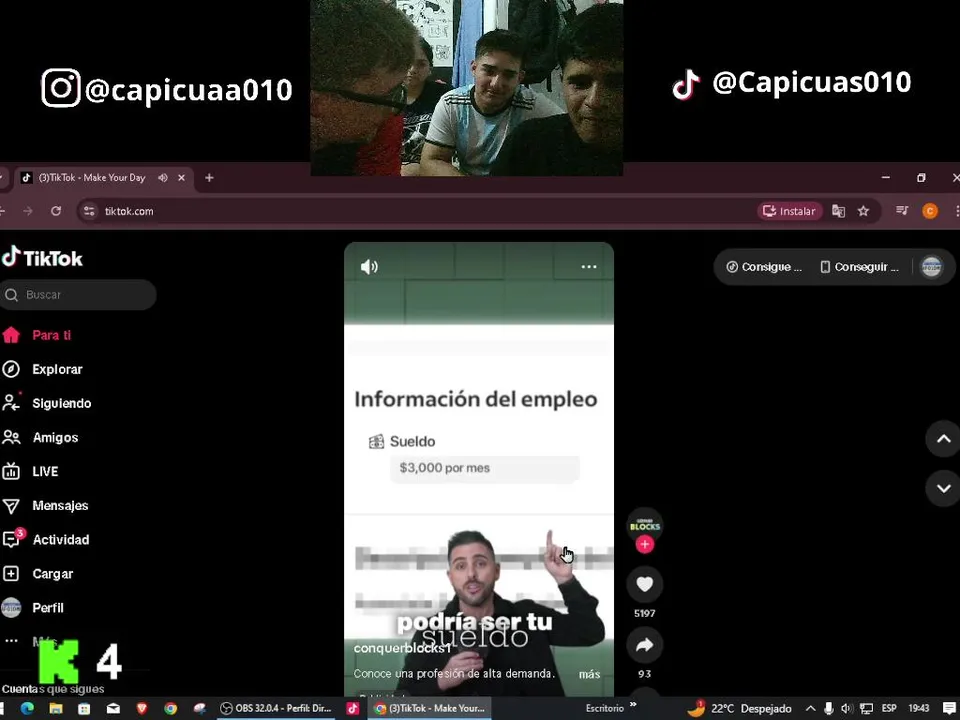The height and width of the screenshot is (720, 960).
Task: Open the ESP language selector
Action: coord(889,708)
